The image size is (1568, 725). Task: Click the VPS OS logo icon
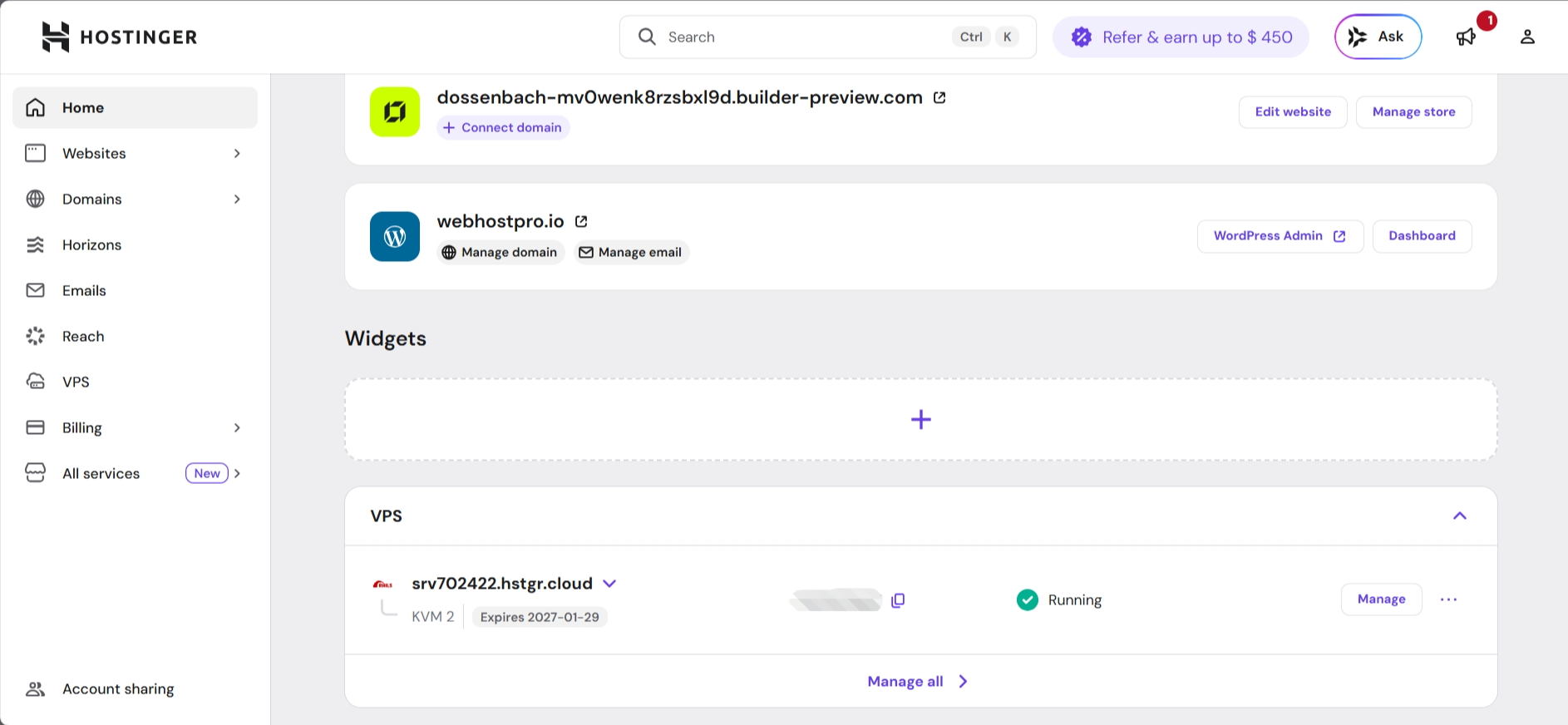(x=382, y=584)
